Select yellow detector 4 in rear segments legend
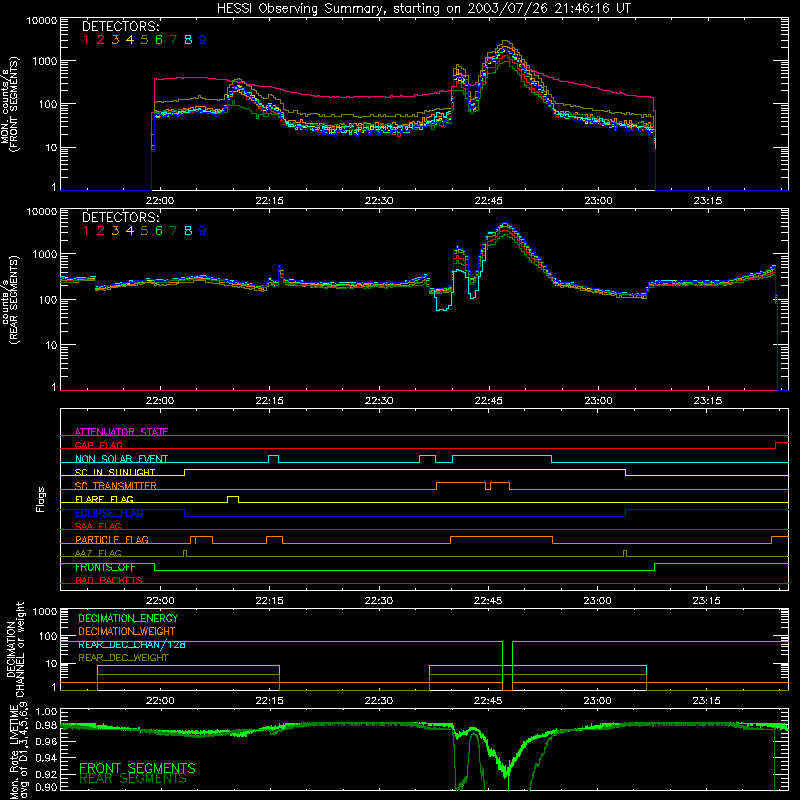The width and height of the screenshot is (800, 800). click(130, 231)
